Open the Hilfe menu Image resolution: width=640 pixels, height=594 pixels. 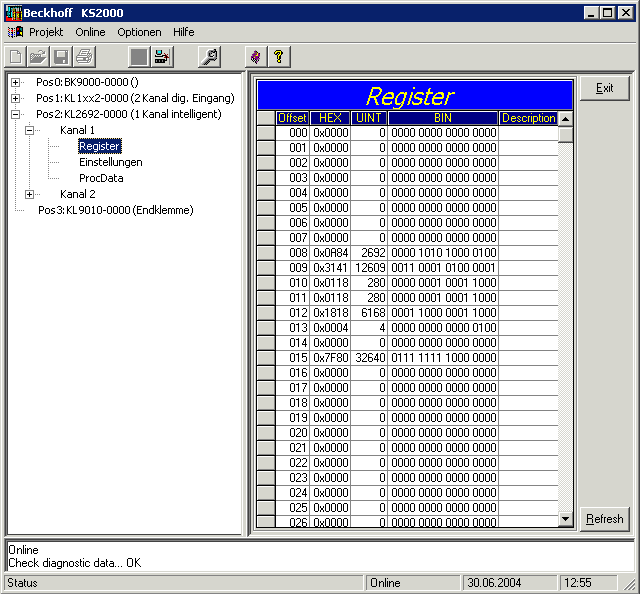tap(184, 32)
